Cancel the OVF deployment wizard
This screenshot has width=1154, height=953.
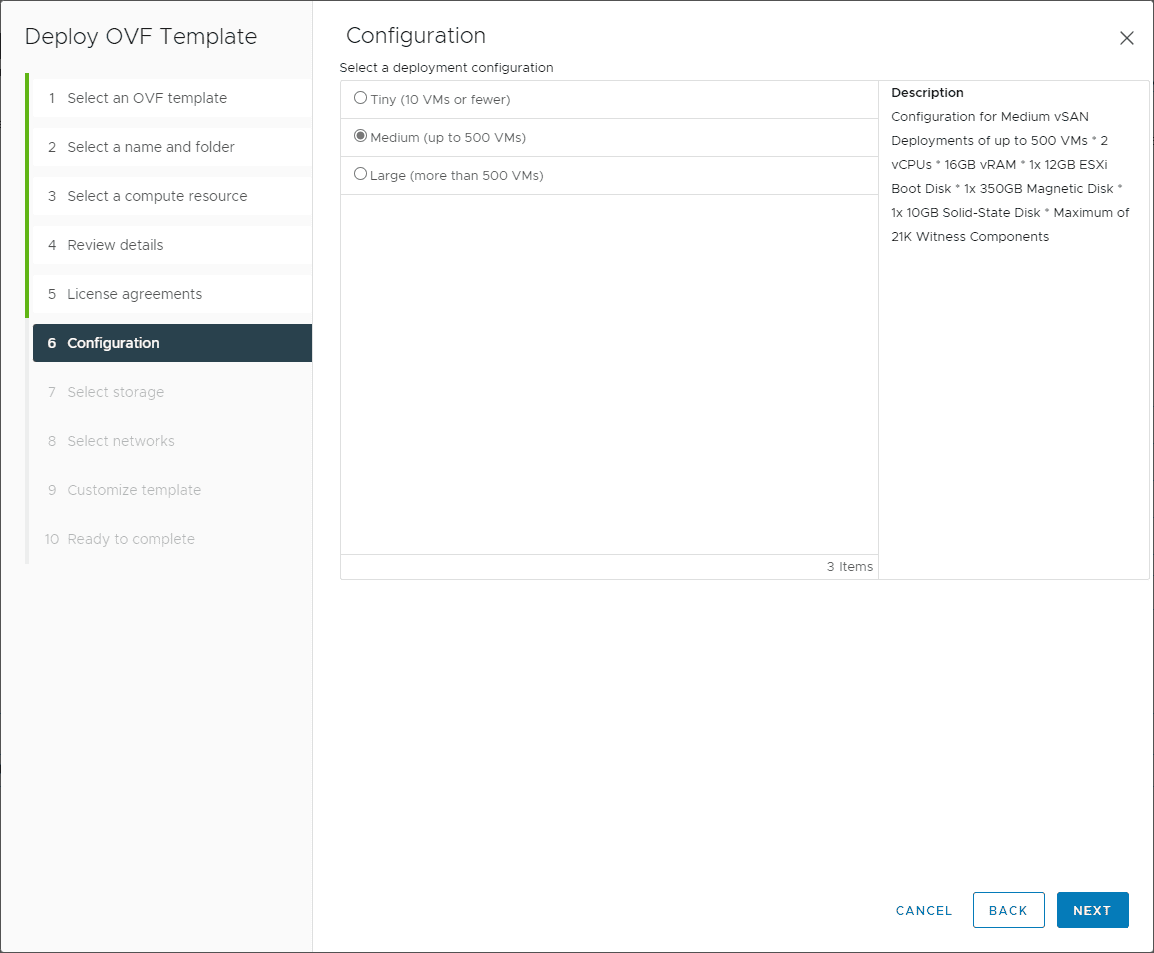tap(924, 910)
